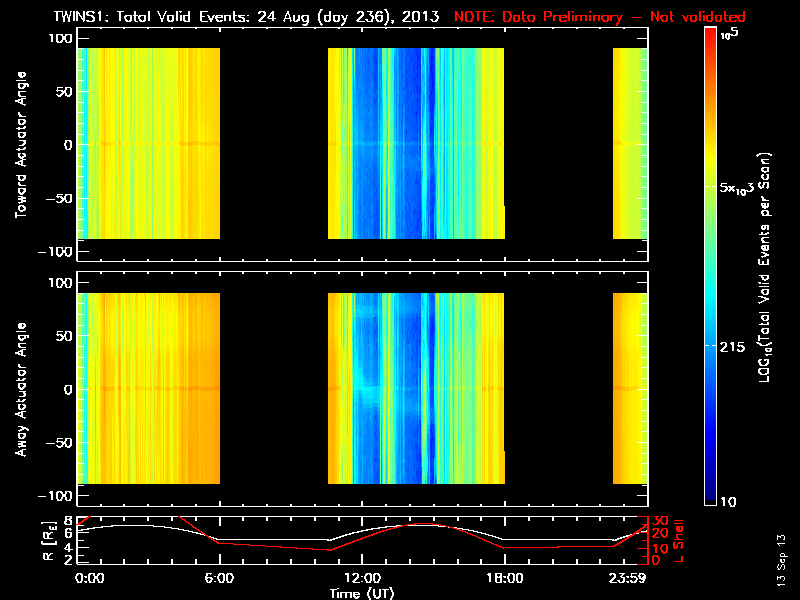Image resolution: width=800 pixels, height=600 pixels.
Task: Click the 12:00 time axis label
Action: coord(362,579)
